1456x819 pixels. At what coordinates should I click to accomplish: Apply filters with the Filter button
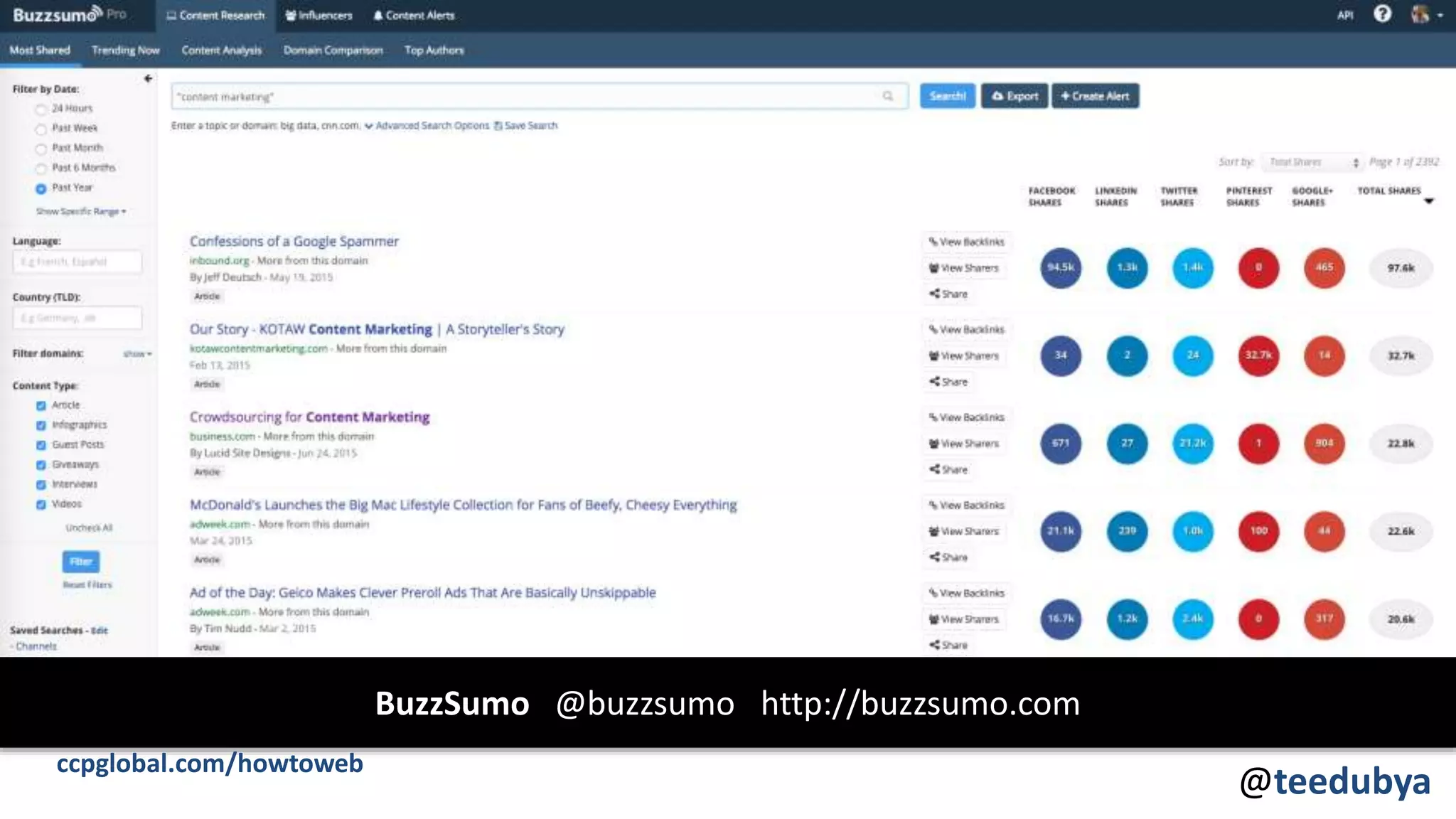(81, 562)
